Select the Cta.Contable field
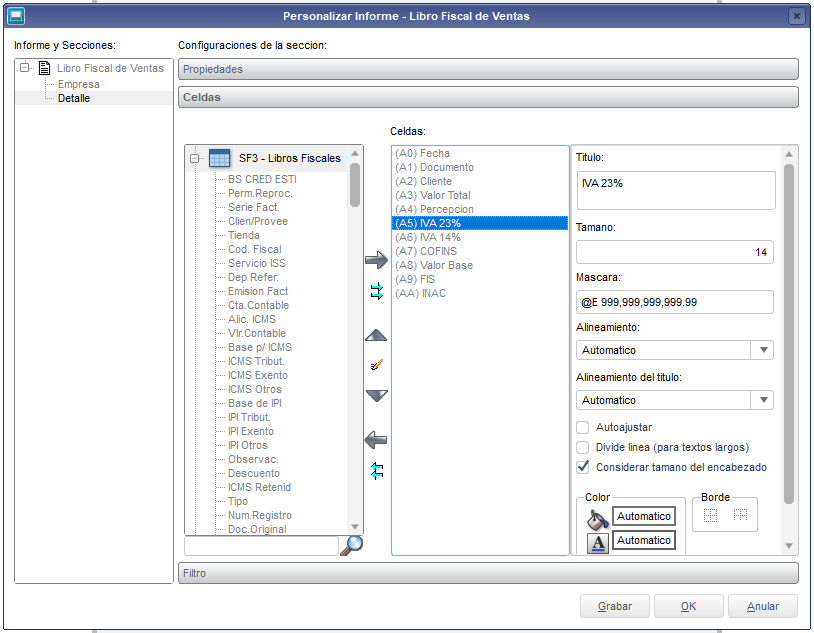This screenshot has height=633, width=814. 258,305
